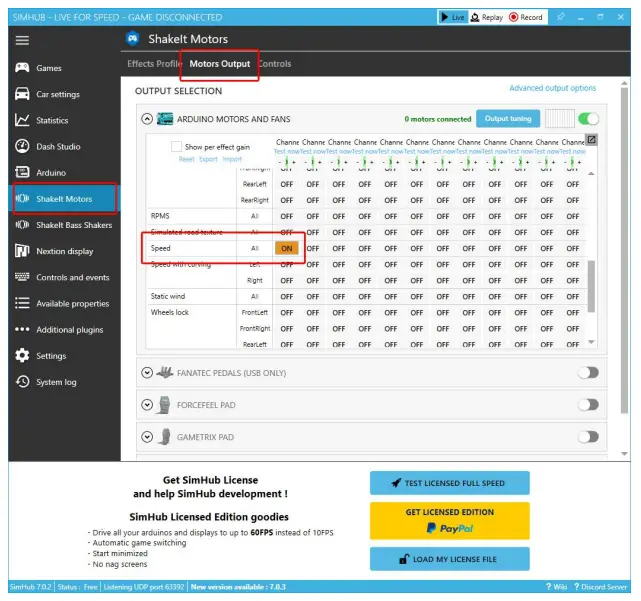Click the striped box beside Output tuning
The image size is (641, 601).
click(x=559, y=119)
